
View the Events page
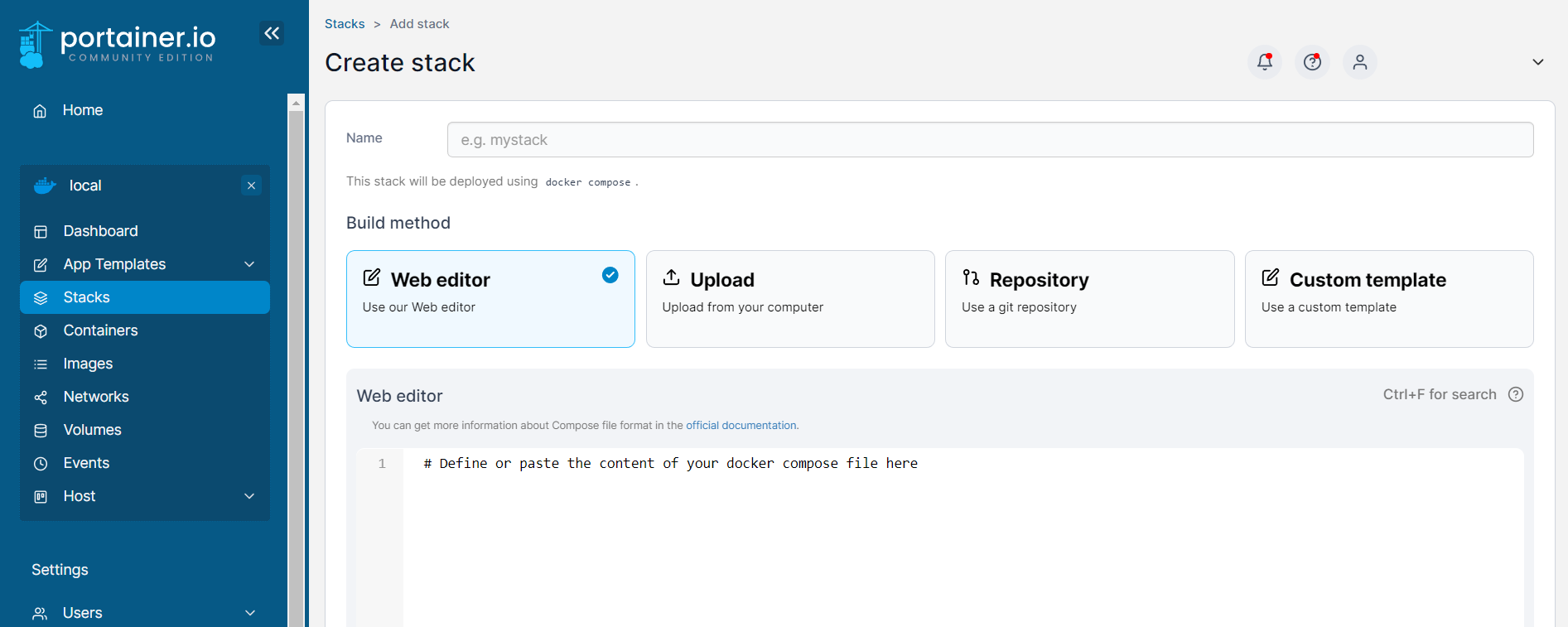pos(86,462)
